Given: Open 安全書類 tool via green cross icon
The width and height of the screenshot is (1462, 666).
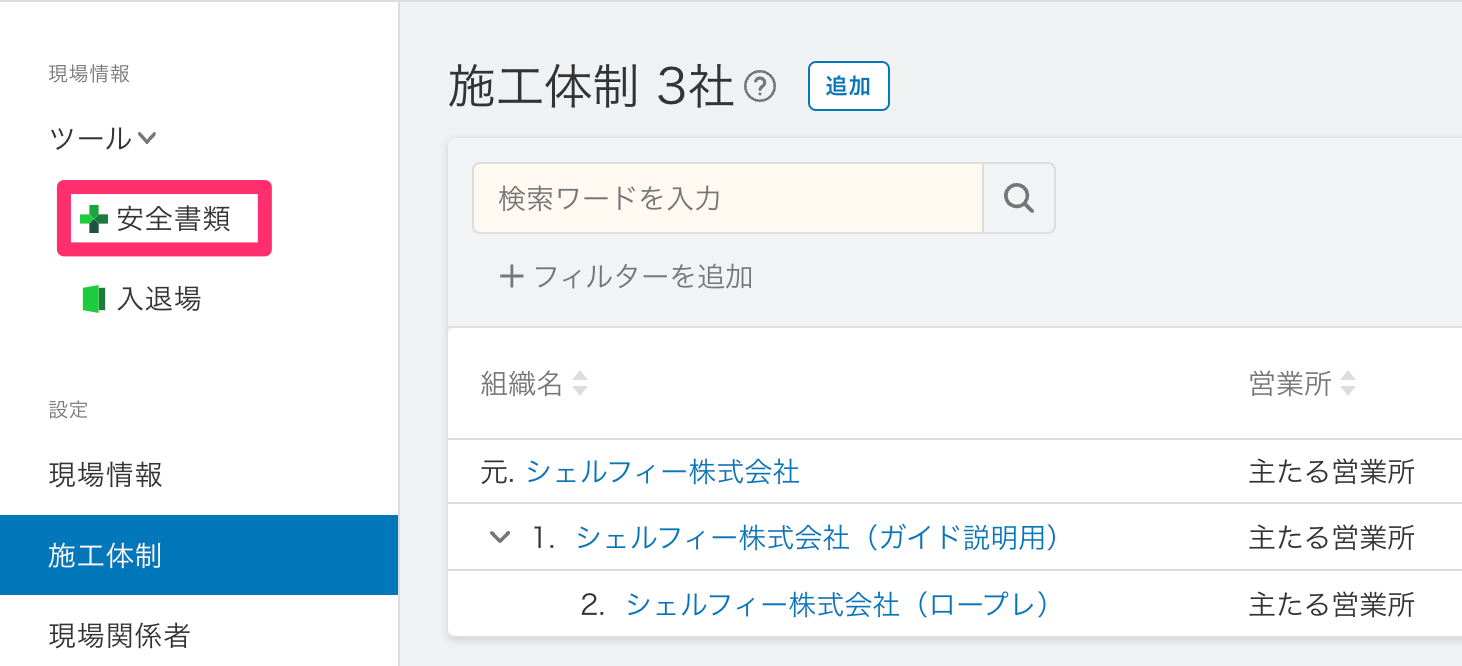Looking at the screenshot, I should [x=94, y=219].
